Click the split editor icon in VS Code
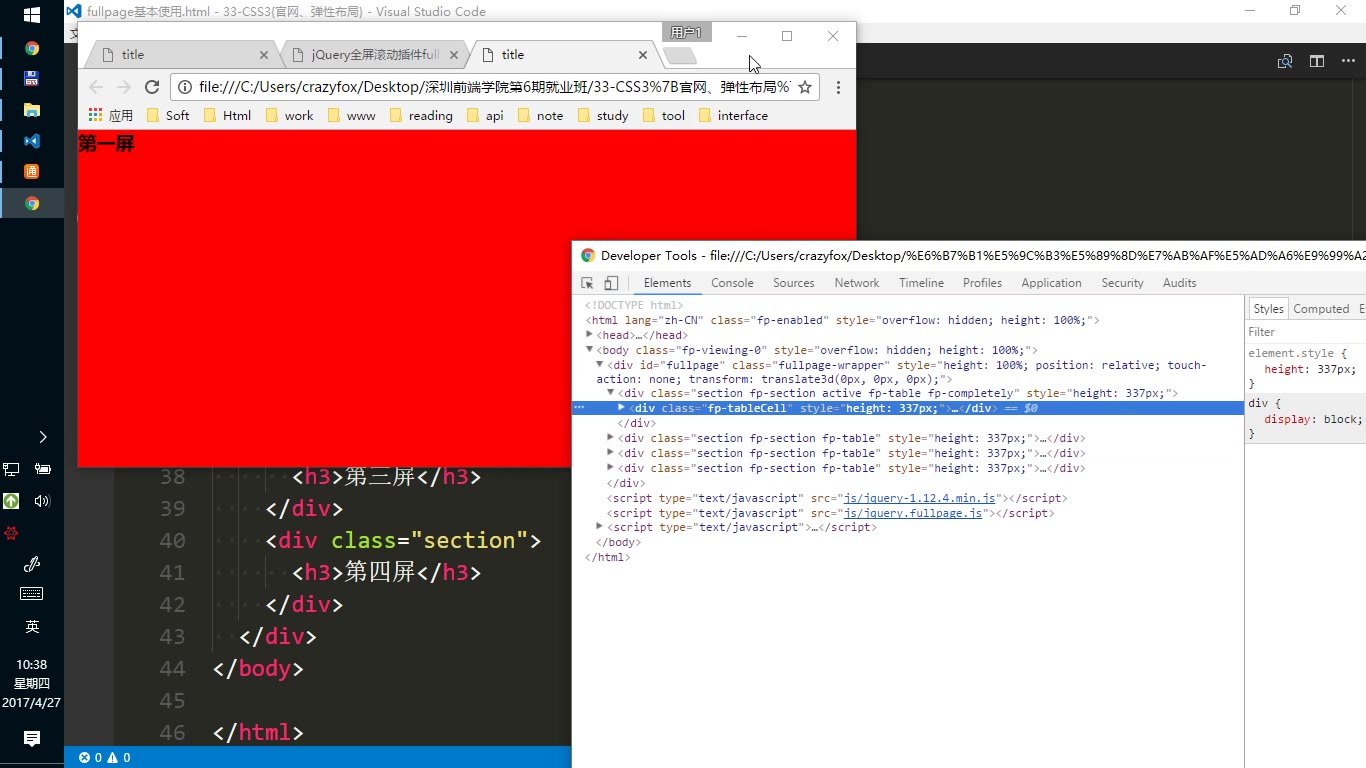1366x768 pixels. (1317, 61)
